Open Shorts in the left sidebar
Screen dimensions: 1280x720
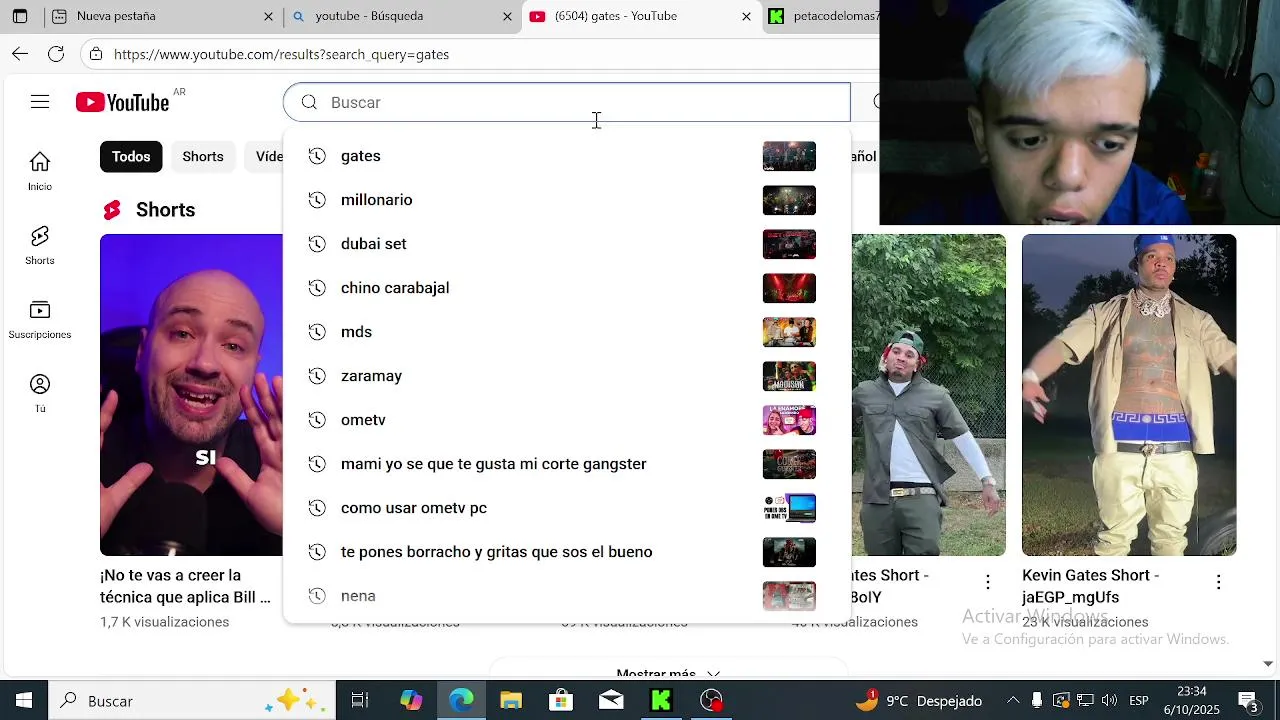[x=40, y=246]
